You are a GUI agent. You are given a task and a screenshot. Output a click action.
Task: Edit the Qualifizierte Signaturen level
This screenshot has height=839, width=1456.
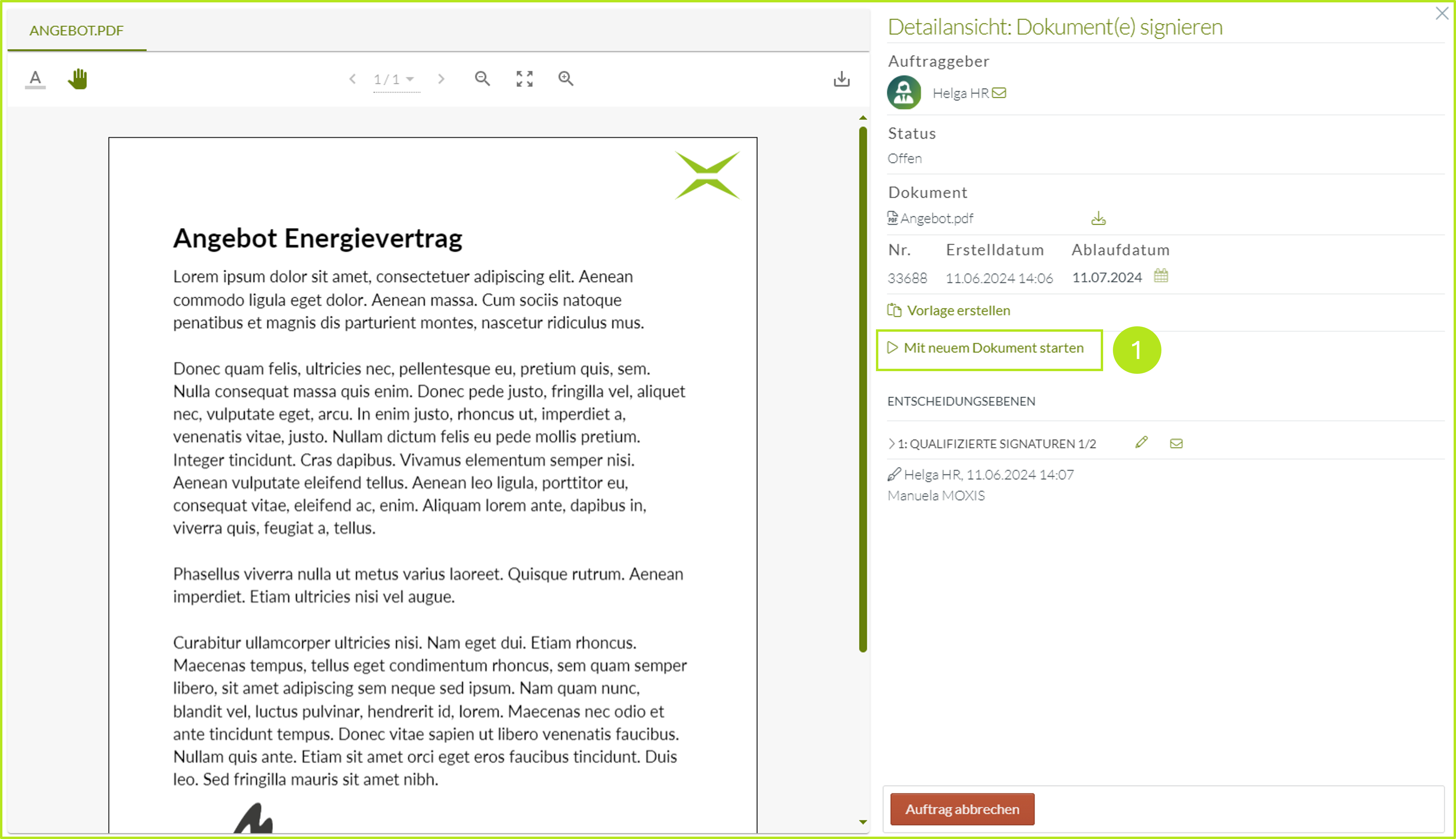pyautogui.click(x=1141, y=443)
